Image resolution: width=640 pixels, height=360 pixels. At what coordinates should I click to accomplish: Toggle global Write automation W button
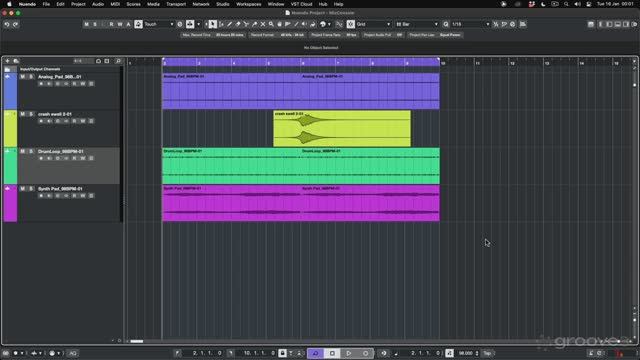(120, 24)
